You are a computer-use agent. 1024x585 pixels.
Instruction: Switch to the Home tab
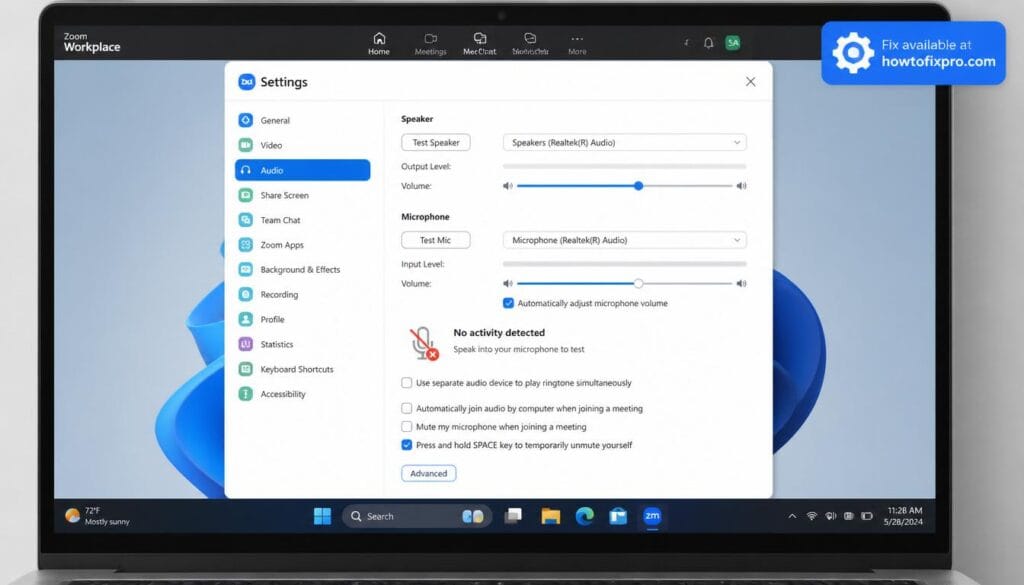point(379,43)
